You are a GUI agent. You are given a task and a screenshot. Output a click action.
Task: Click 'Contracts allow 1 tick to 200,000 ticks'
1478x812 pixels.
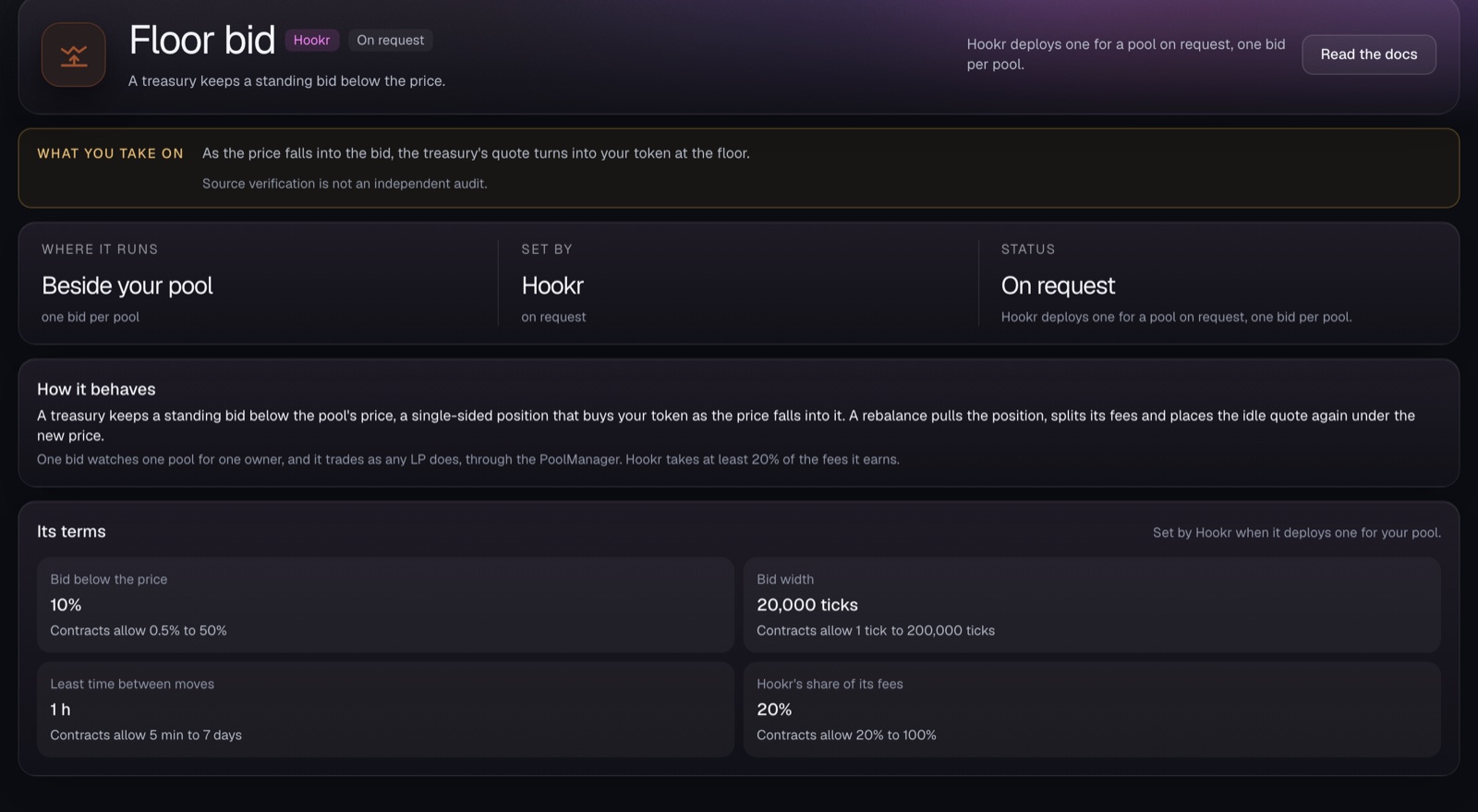[876, 631]
